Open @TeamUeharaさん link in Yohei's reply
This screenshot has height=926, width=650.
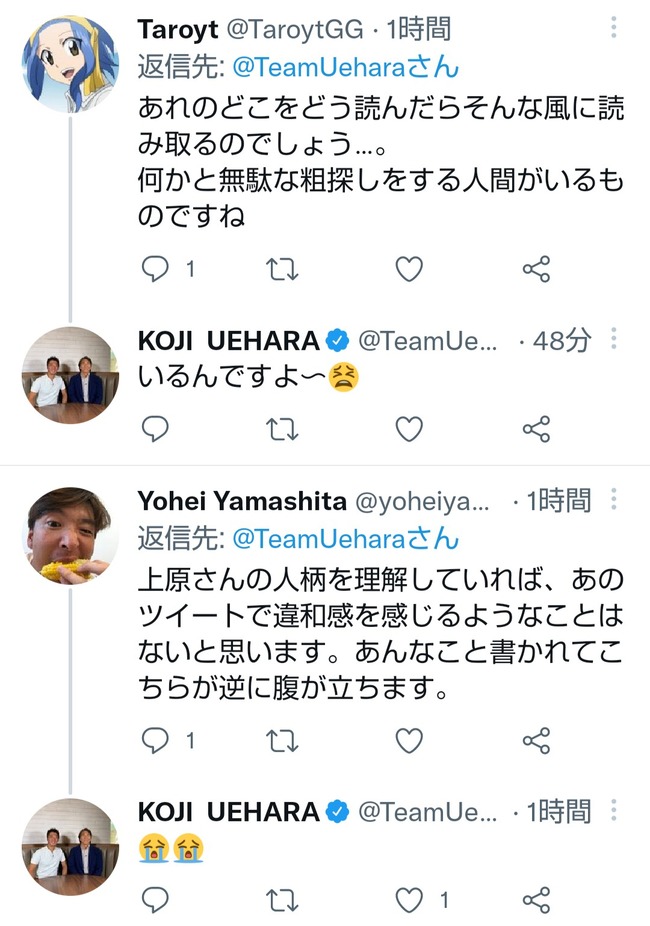click(345, 539)
